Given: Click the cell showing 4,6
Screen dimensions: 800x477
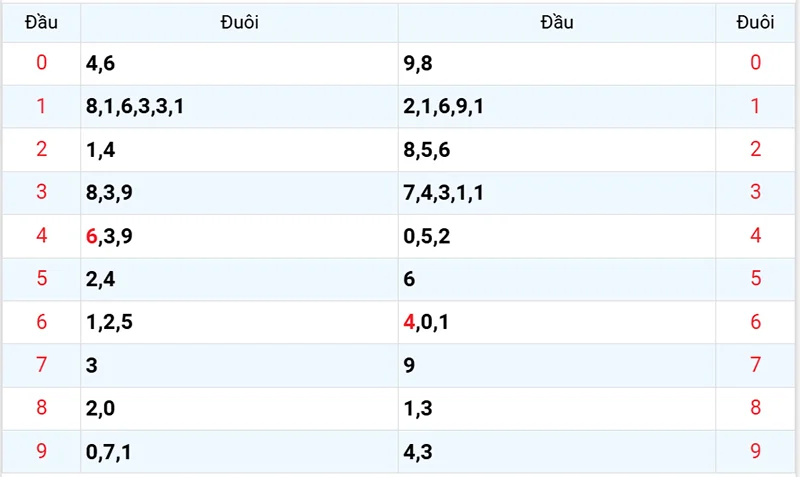Looking at the screenshot, I should pos(101,64).
